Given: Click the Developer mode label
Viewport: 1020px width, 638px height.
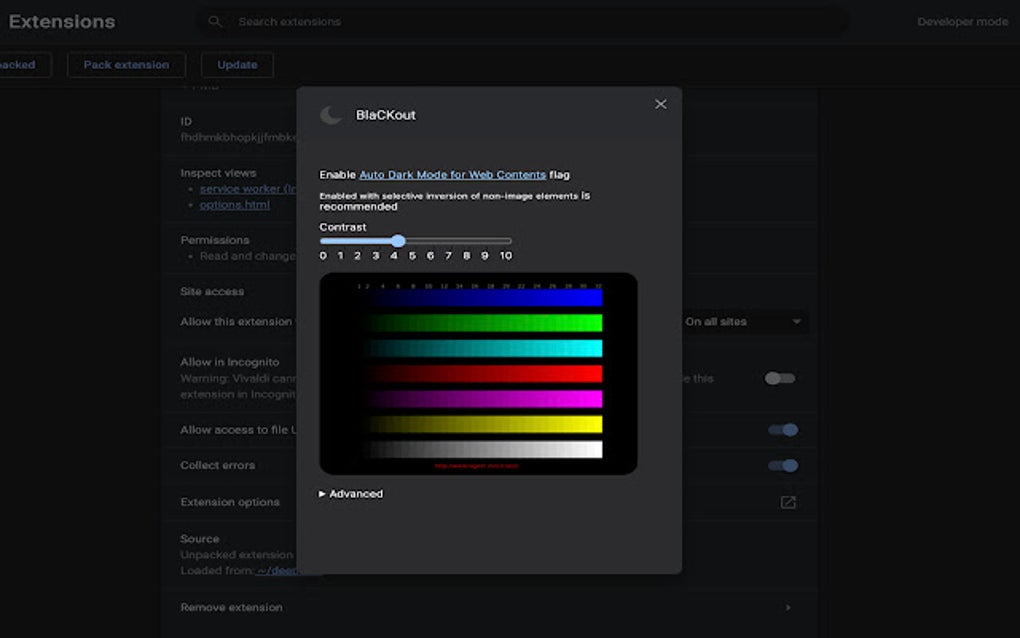Looking at the screenshot, I should click(961, 21).
